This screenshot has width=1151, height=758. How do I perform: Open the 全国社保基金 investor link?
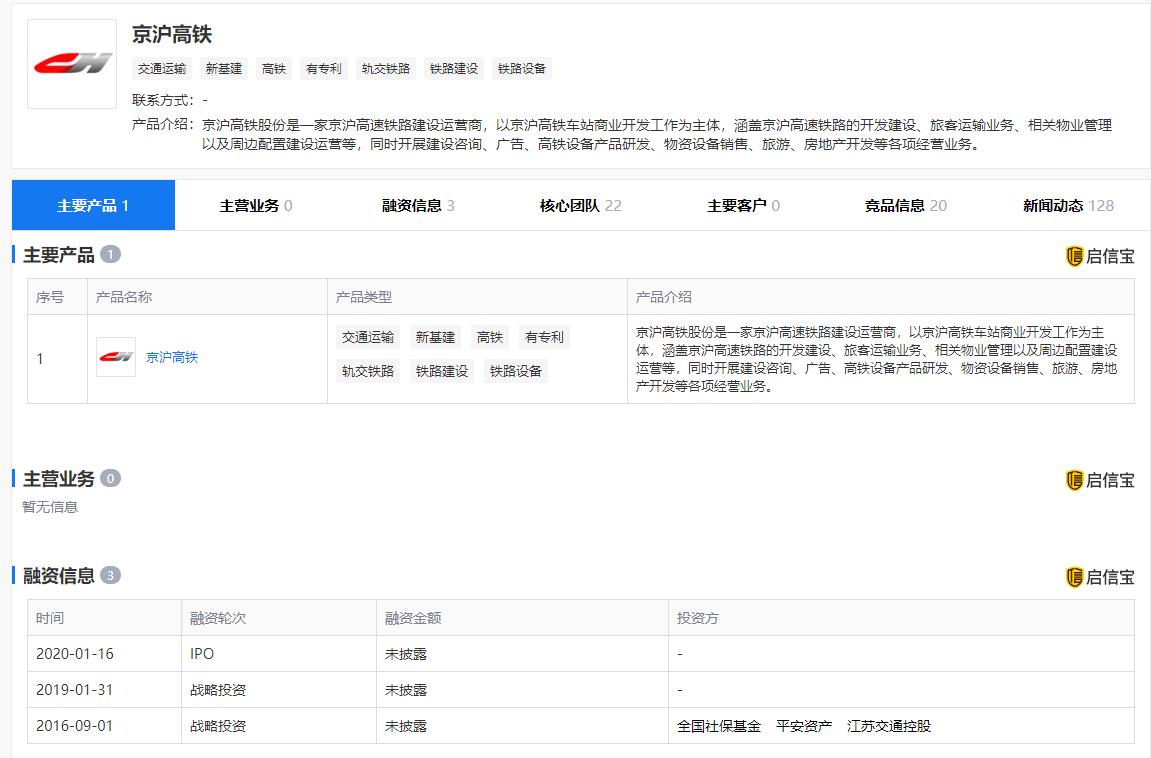pos(719,726)
